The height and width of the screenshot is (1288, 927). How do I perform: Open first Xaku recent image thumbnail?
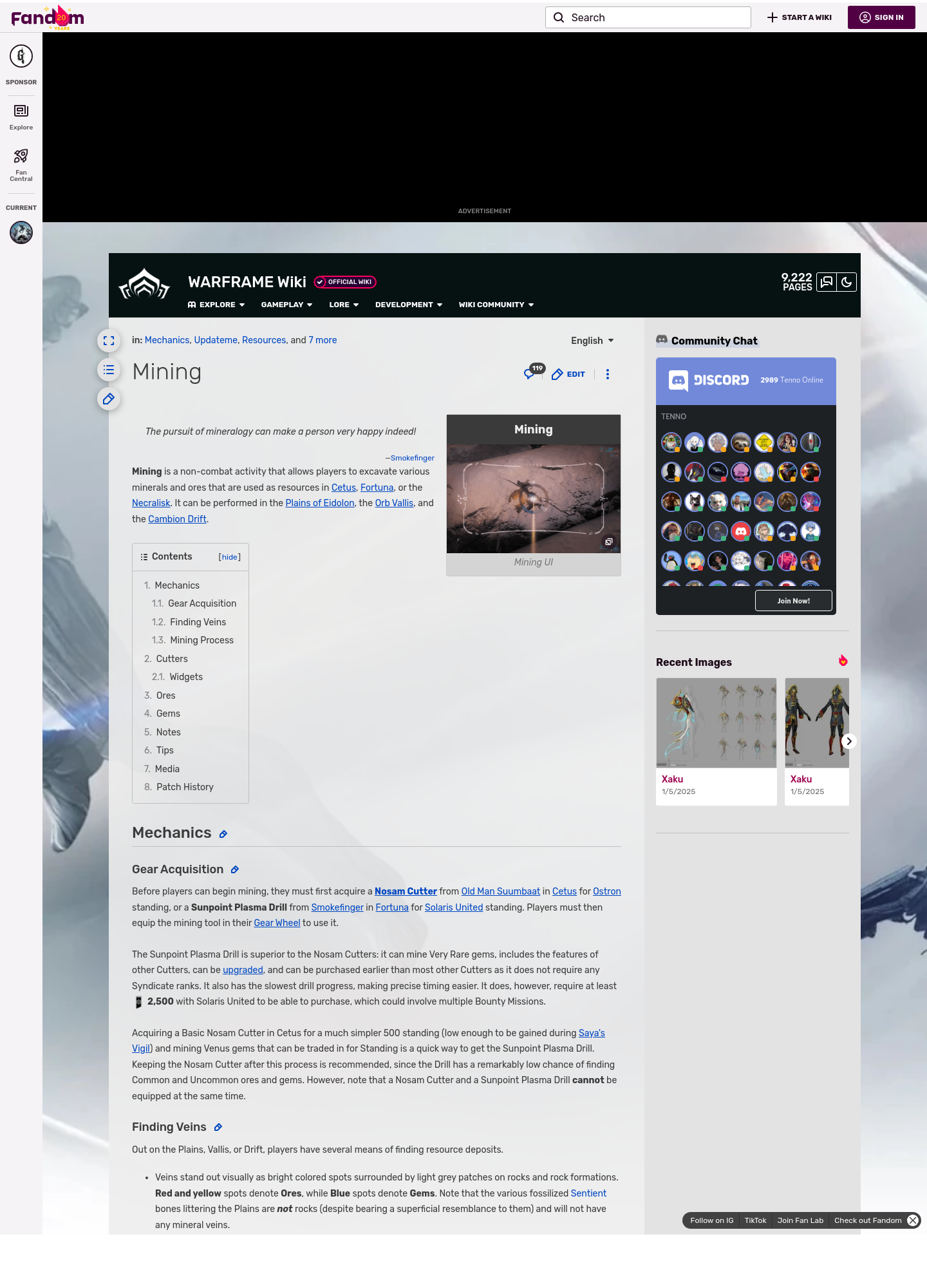716,723
